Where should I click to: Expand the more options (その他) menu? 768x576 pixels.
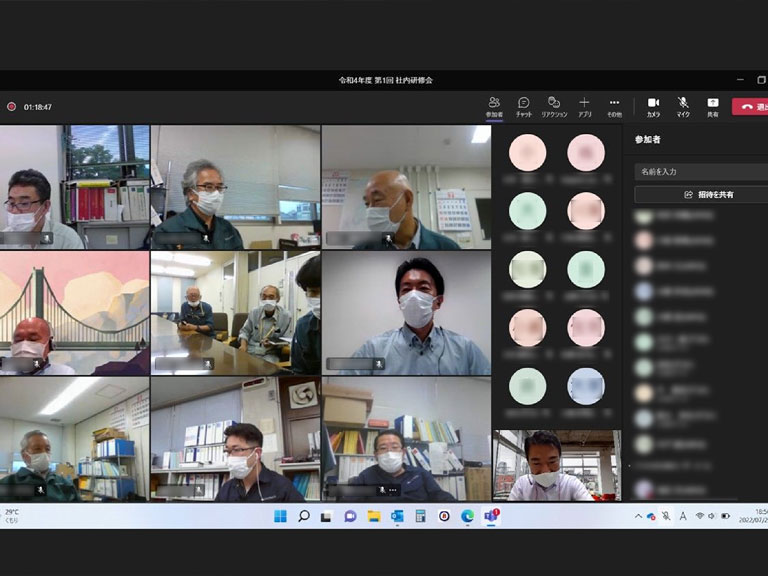tap(614, 103)
